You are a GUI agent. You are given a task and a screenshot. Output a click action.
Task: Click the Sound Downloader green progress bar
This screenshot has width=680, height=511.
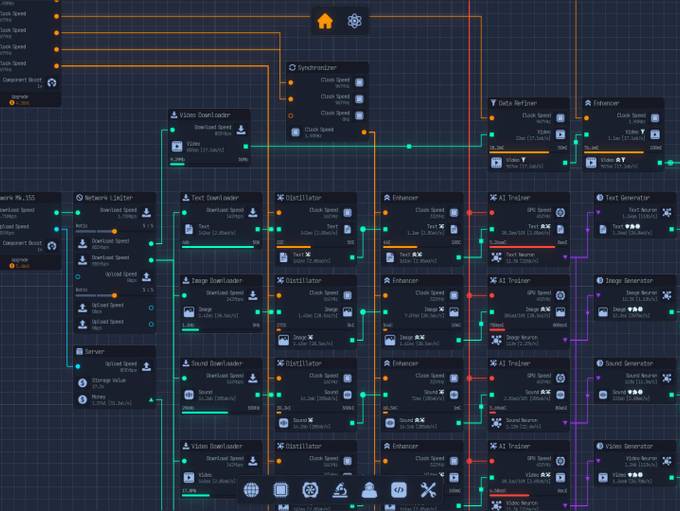[x=205, y=413]
